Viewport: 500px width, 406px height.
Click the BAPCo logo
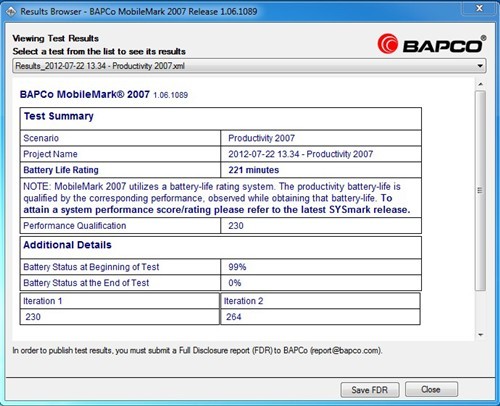(432, 44)
